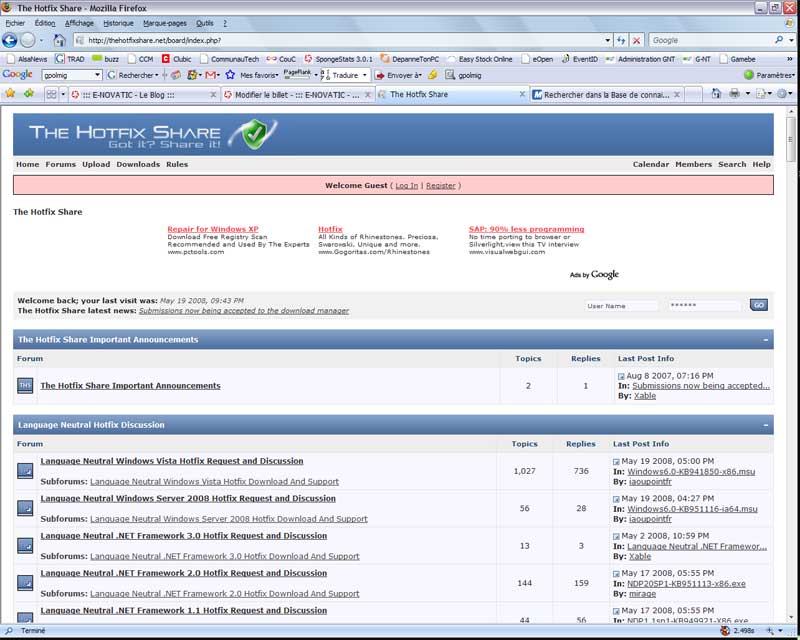Collapse the Important Announcements category
The height and width of the screenshot is (640, 800).
click(766, 340)
